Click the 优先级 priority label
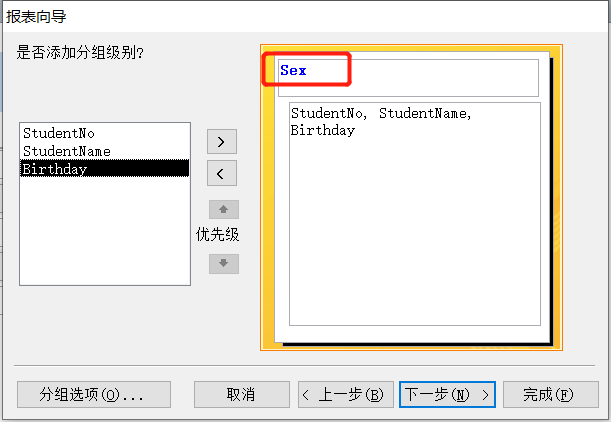This screenshot has height=422, width=611. 218,235
